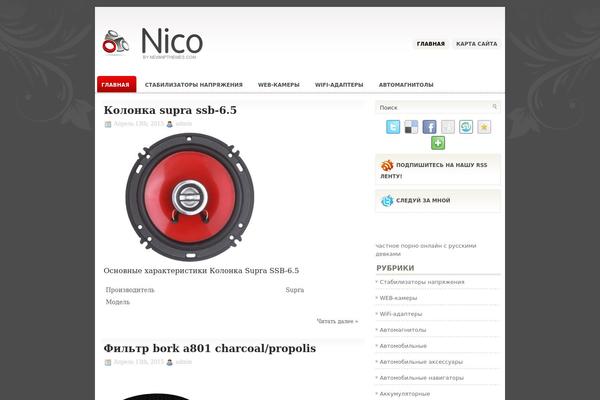Share via the Facebook icon
Image resolution: width=600 pixels, height=400 pixels.
[429, 127]
